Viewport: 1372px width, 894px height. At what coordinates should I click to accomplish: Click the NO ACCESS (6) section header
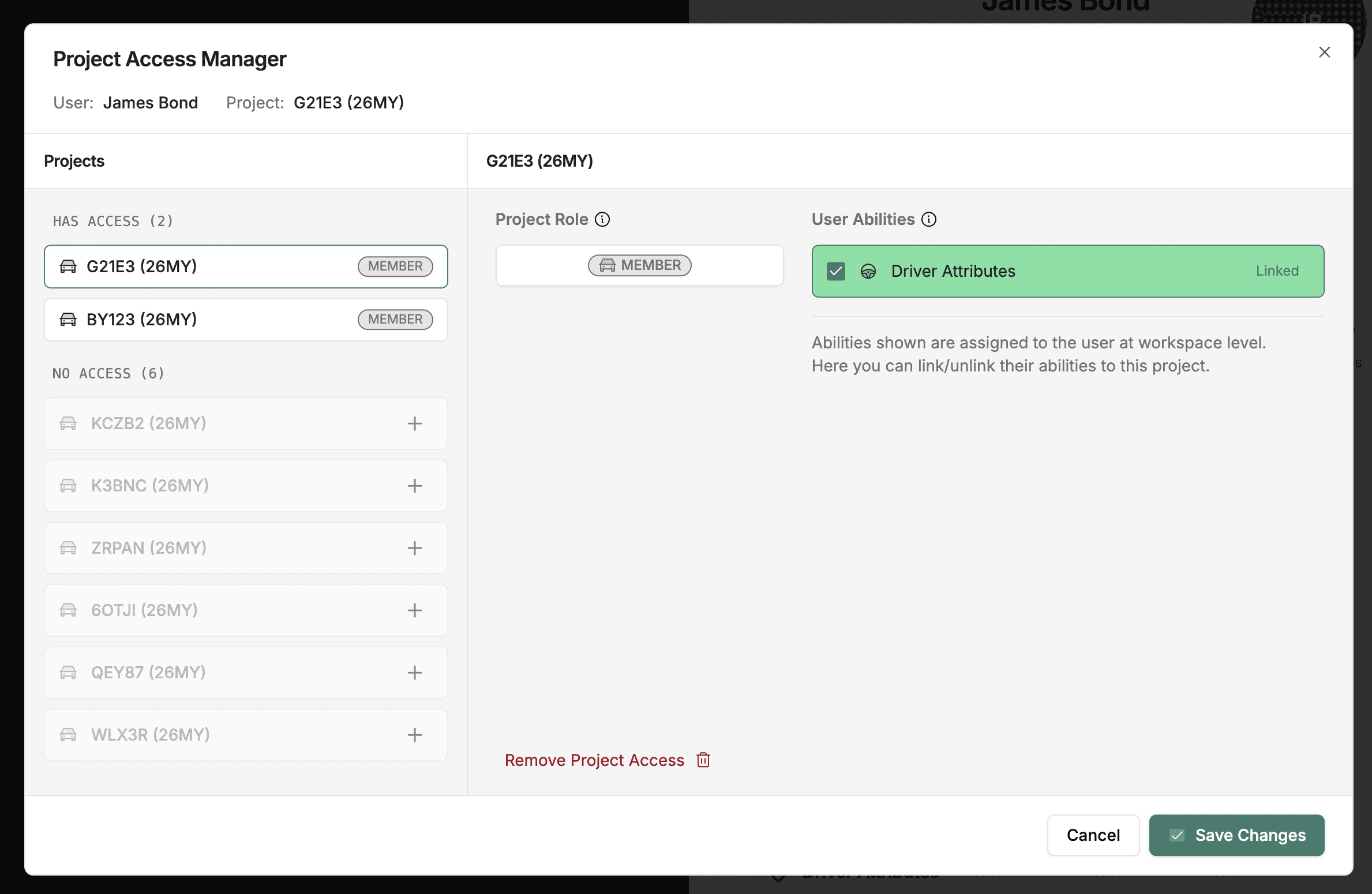pos(108,374)
